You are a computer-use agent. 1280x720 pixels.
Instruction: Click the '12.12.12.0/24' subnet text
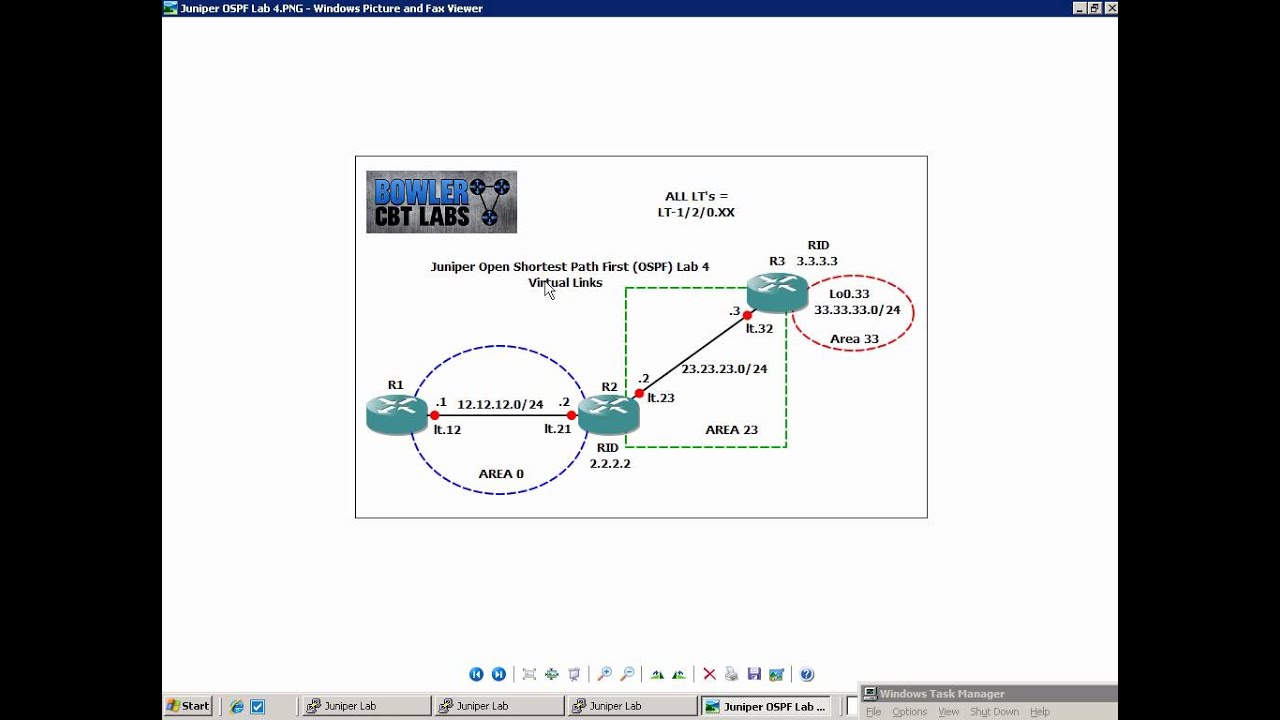point(500,405)
